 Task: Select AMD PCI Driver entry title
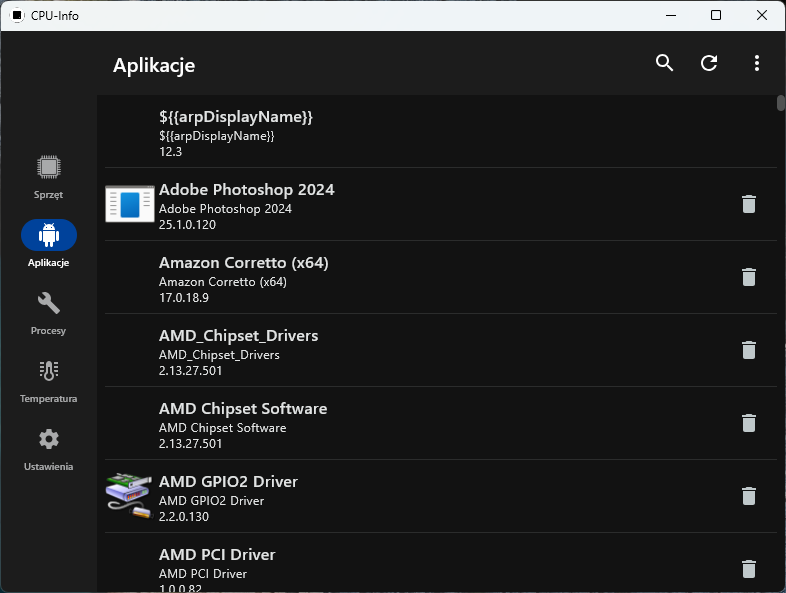click(x=217, y=555)
